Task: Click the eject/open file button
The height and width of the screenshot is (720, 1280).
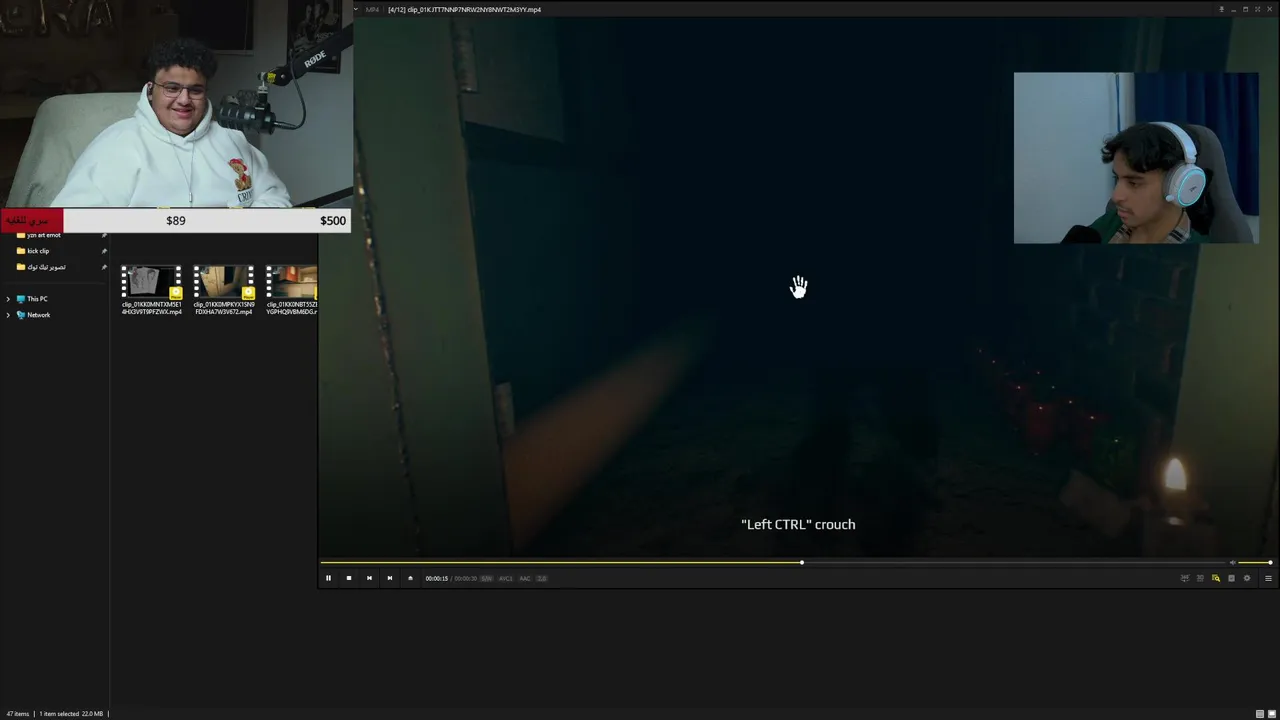Action: coord(410,578)
